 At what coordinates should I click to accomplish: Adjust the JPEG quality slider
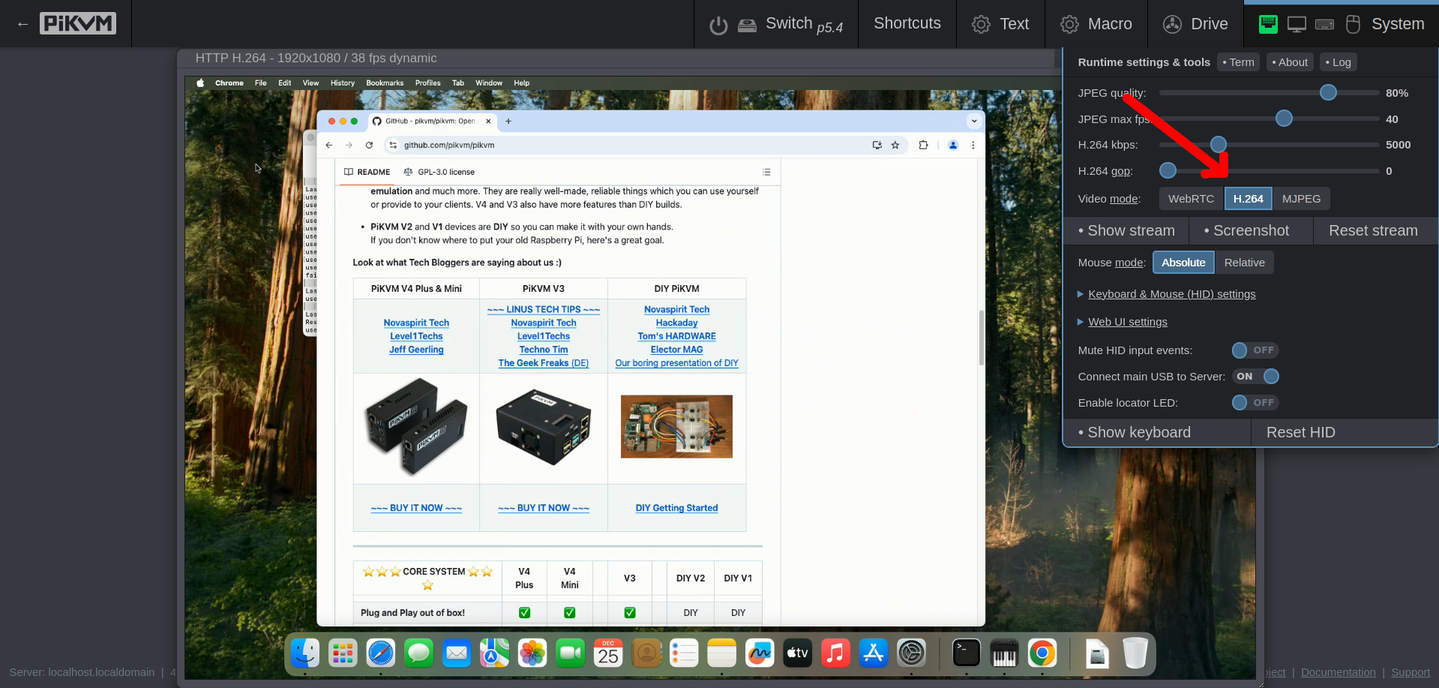(x=1328, y=92)
